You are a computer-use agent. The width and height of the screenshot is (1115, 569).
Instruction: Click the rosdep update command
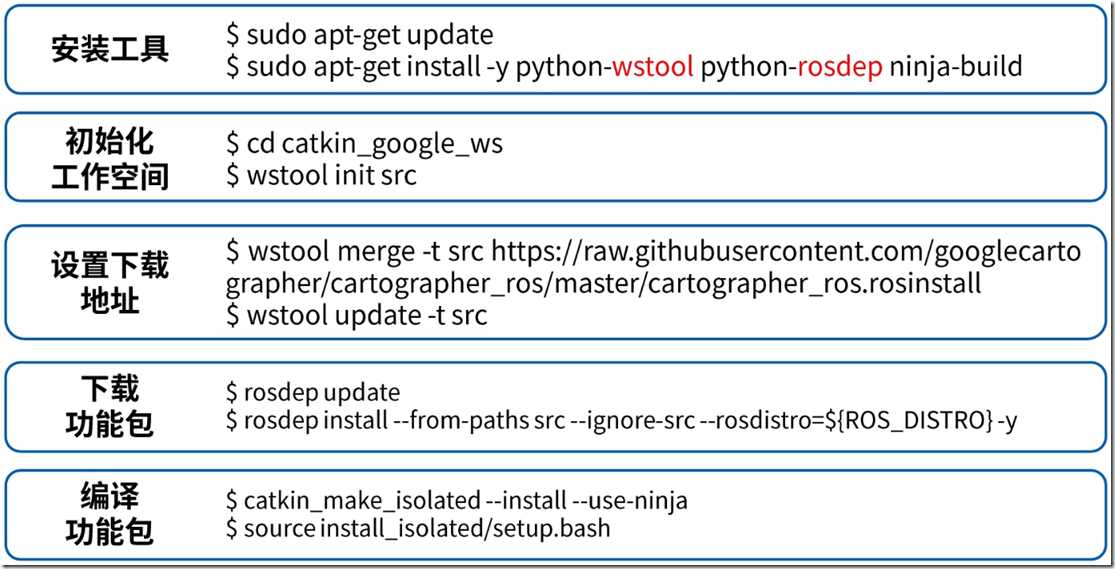pyautogui.click(x=313, y=393)
